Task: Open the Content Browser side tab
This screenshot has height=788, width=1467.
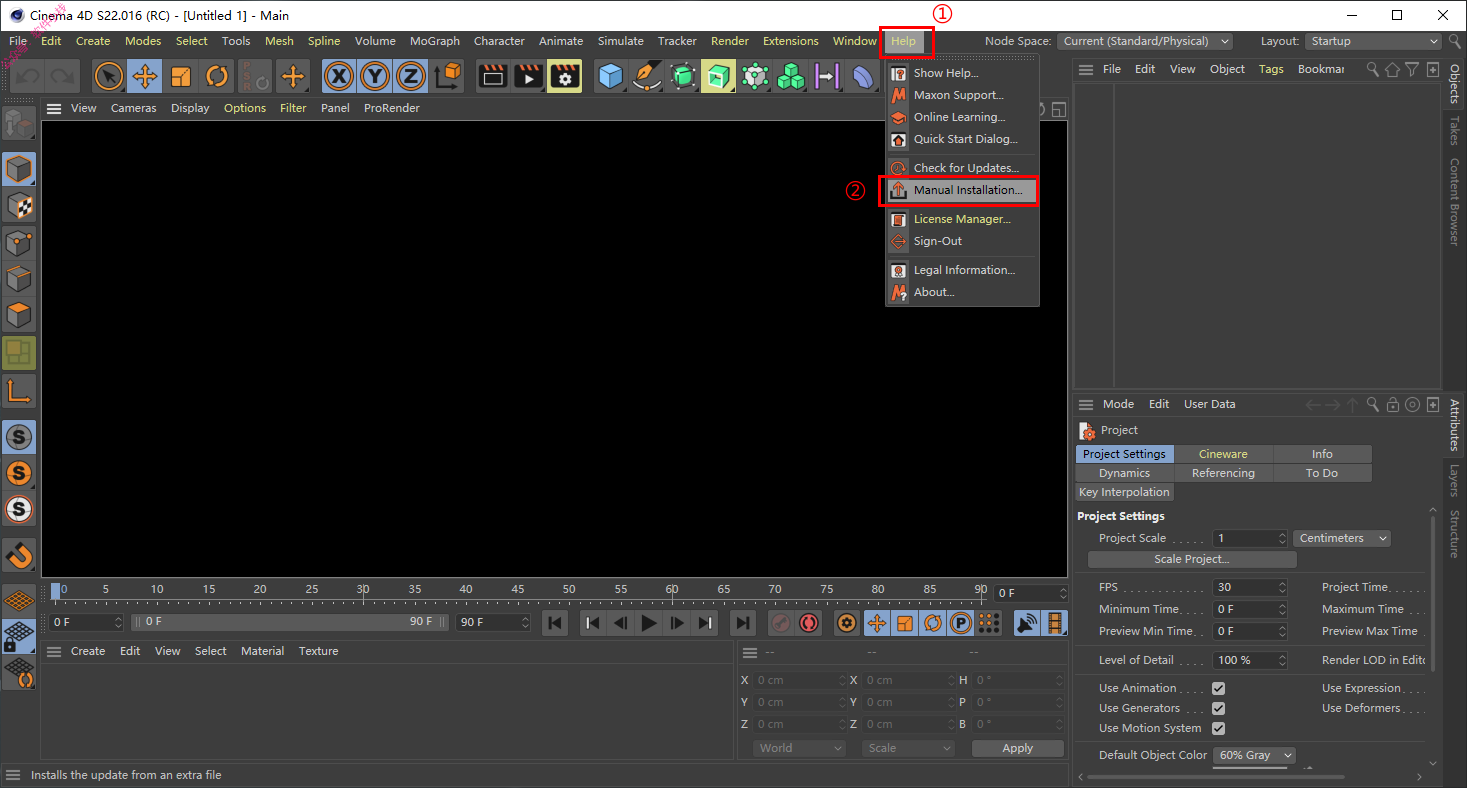Action: click(x=1455, y=201)
